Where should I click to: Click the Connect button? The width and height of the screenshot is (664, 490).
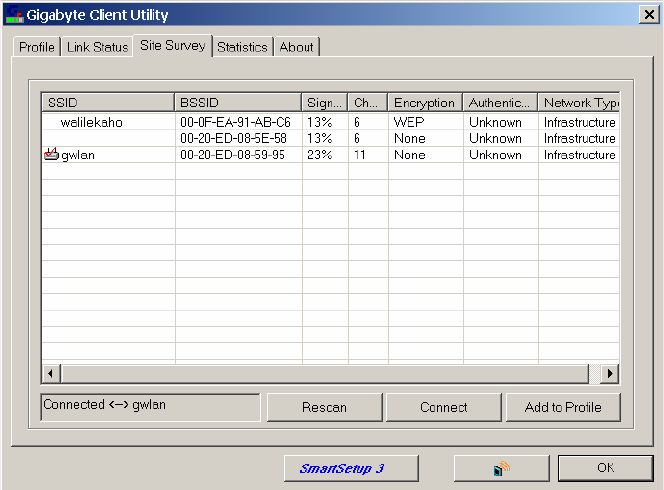[x=443, y=407]
